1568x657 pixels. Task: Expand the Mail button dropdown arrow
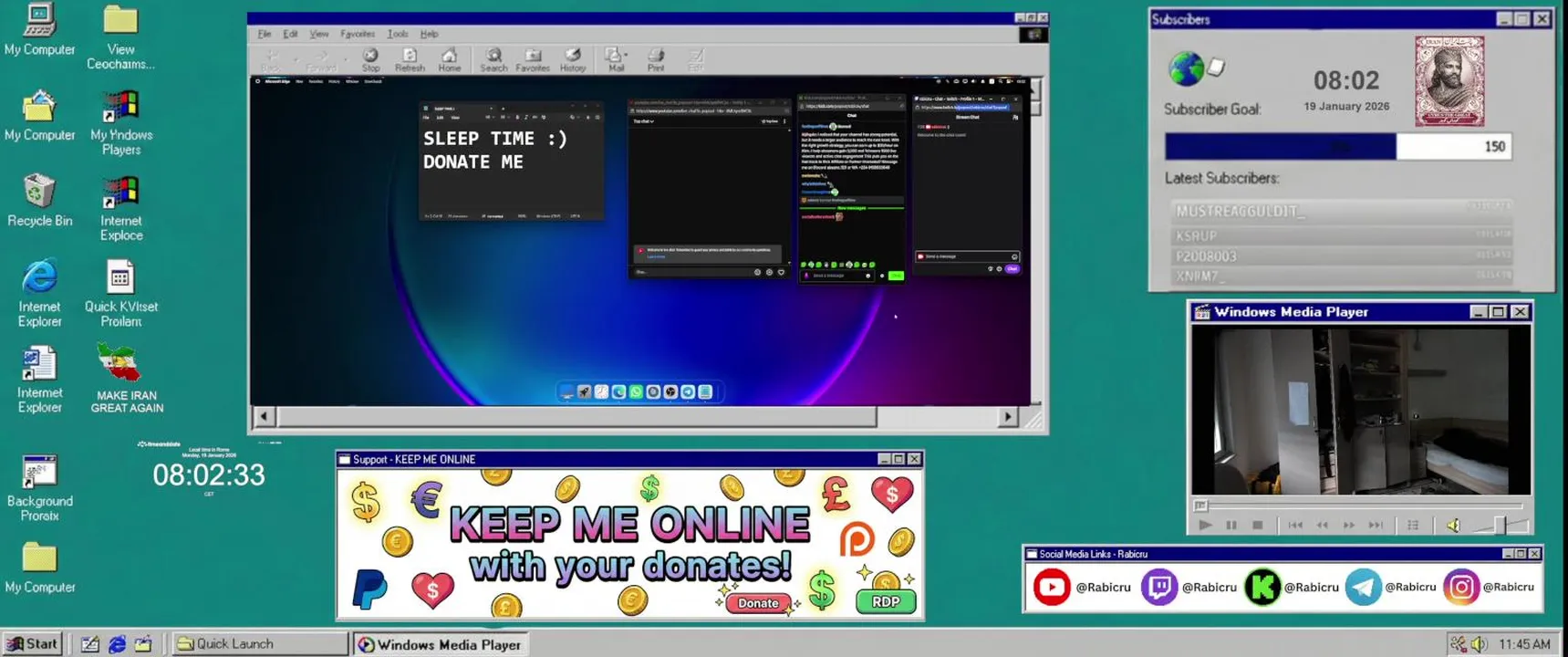click(628, 55)
